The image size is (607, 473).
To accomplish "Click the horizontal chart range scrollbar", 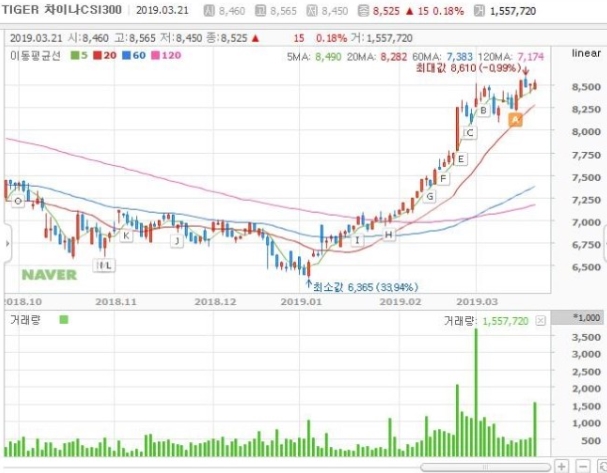I will pos(485,467).
